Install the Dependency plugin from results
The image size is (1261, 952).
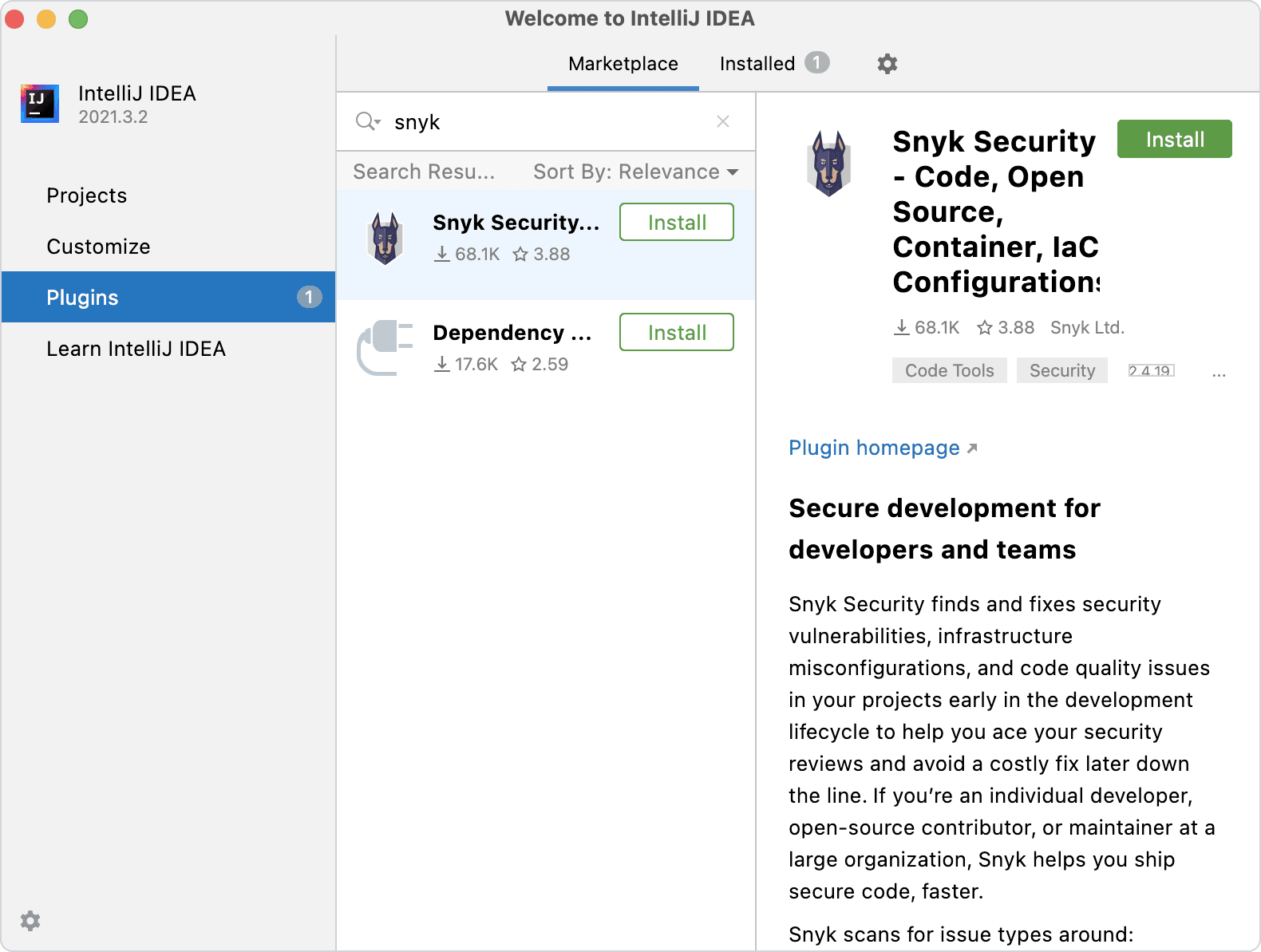click(x=677, y=332)
